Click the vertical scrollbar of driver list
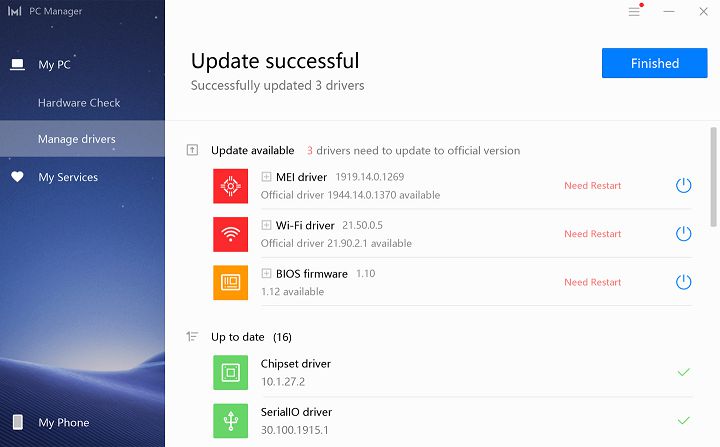The height and width of the screenshot is (447, 720). (713, 177)
